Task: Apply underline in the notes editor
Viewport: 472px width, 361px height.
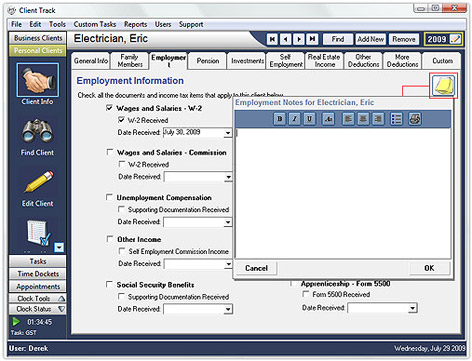Action: pos(309,119)
